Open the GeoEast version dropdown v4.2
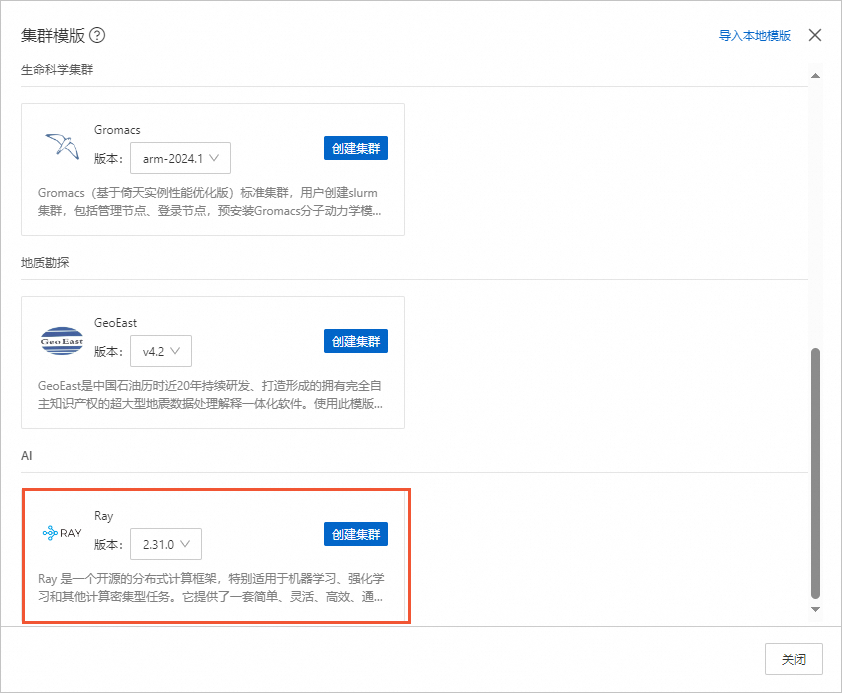 (x=161, y=351)
